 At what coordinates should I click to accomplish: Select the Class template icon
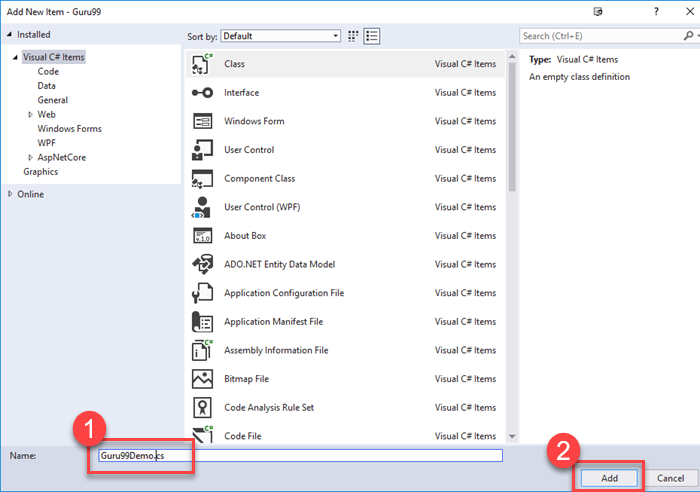[202, 64]
